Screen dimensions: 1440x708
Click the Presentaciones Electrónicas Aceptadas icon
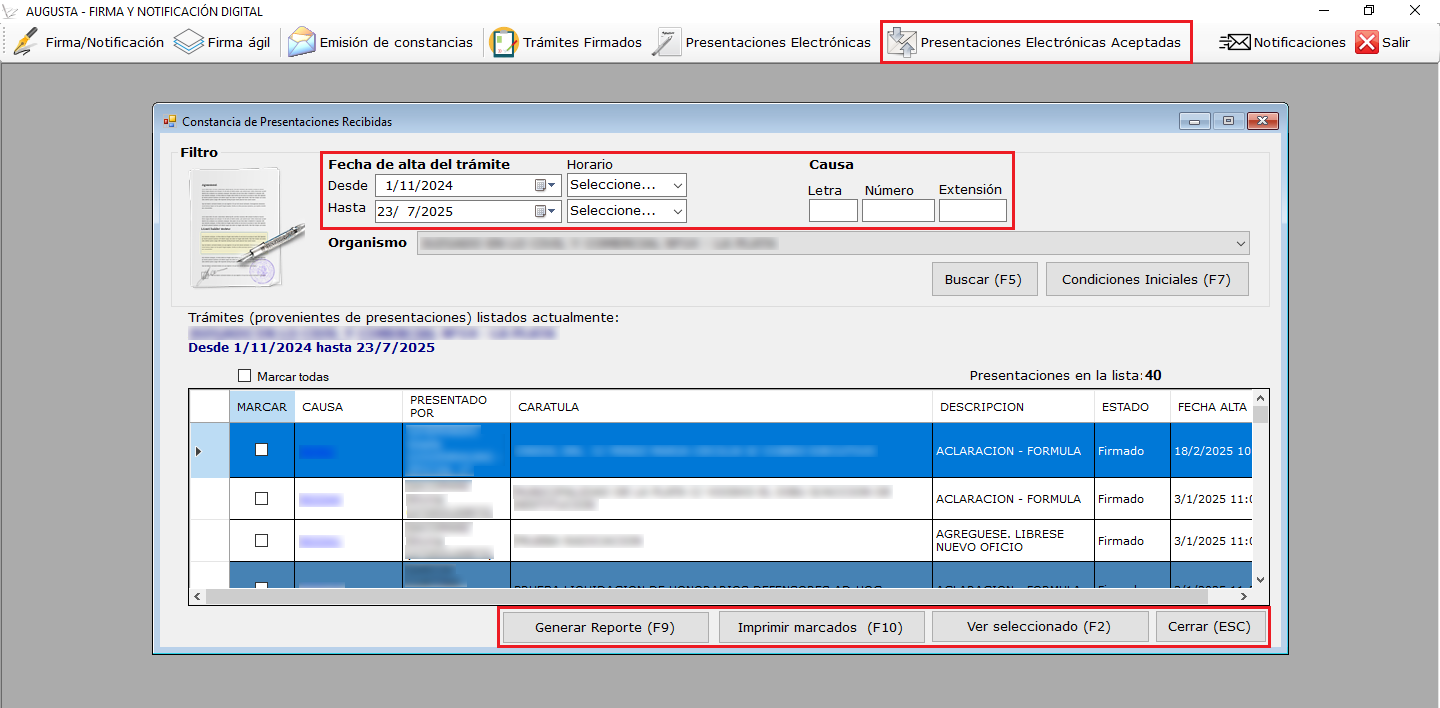tap(901, 43)
